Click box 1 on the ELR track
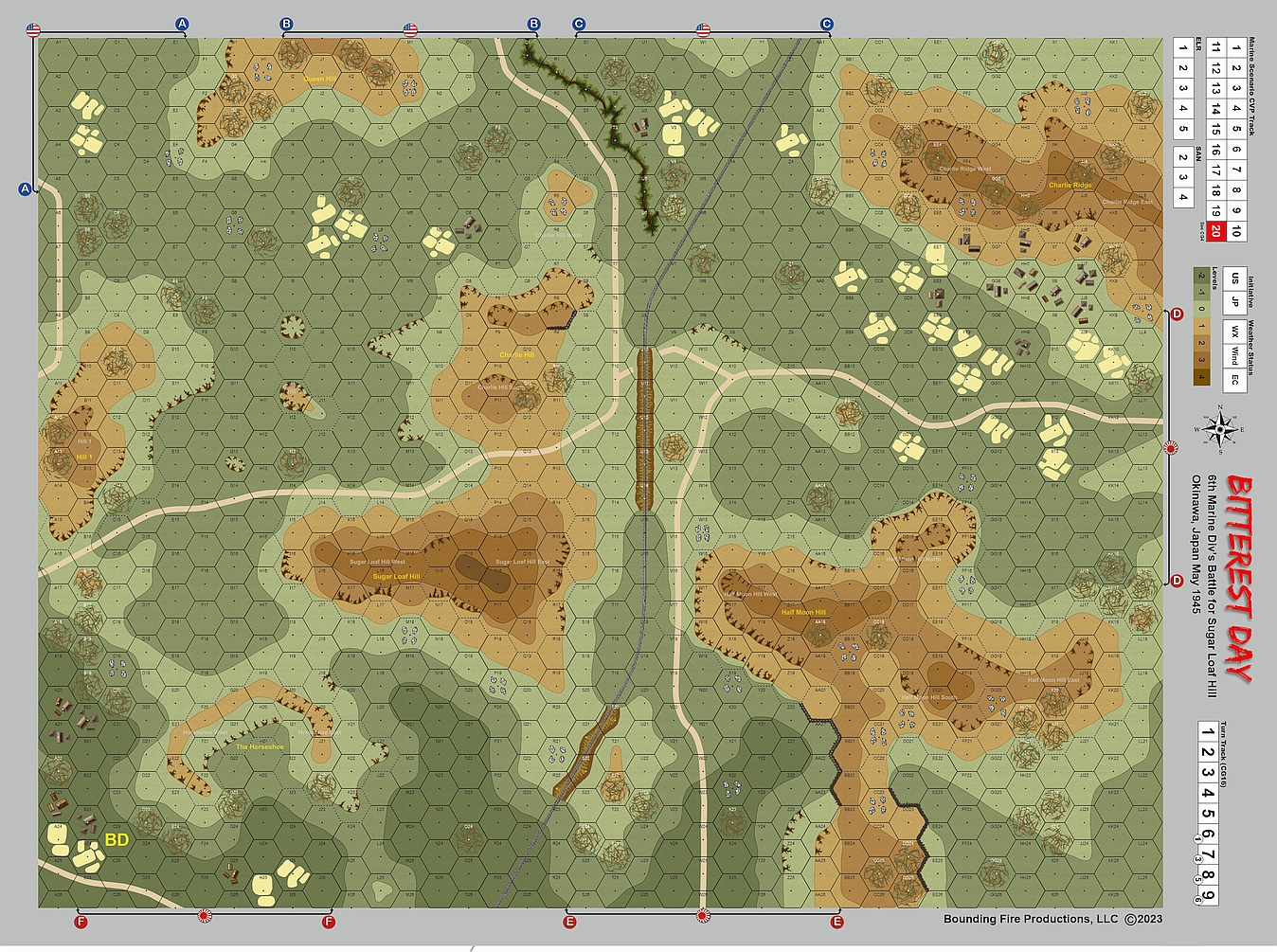1277x952 pixels. (x=1183, y=47)
